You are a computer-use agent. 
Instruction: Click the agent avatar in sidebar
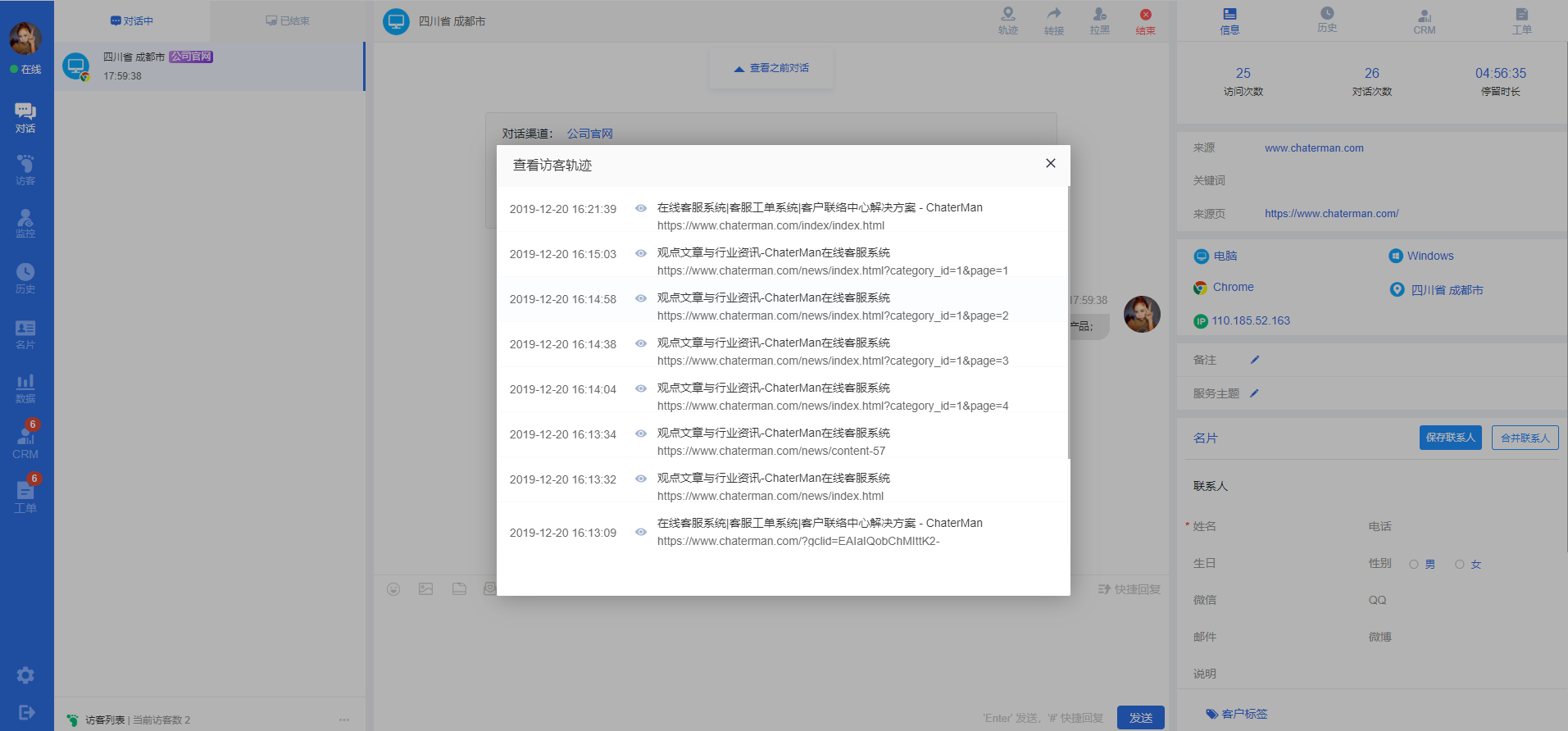[x=25, y=38]
